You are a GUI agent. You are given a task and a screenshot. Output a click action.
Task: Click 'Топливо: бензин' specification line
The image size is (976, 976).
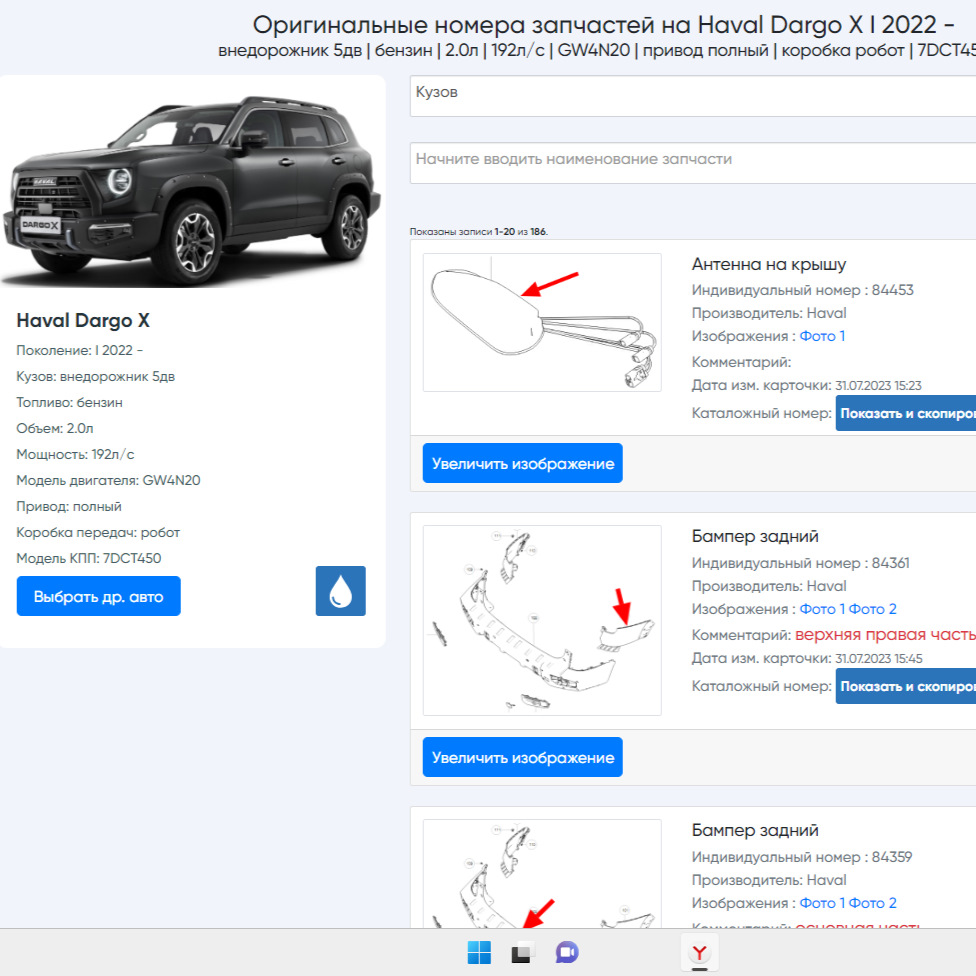[69, 403]
